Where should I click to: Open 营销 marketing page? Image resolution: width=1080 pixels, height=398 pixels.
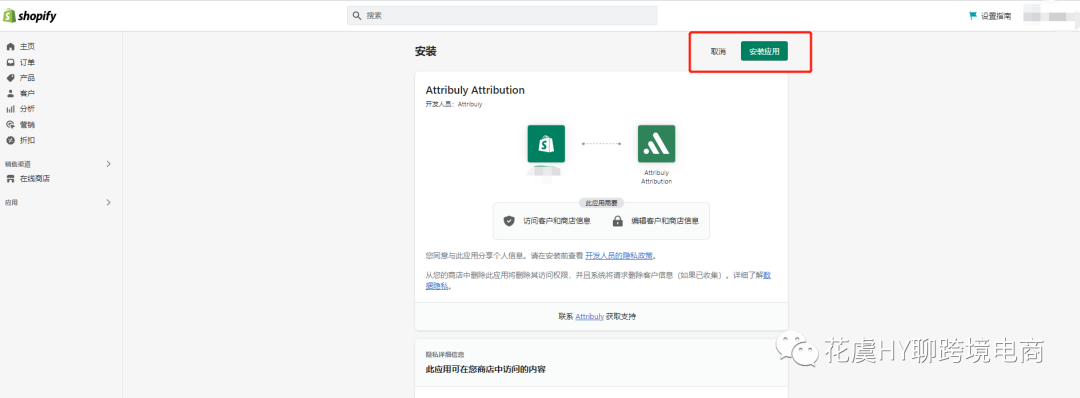(x=27, y=125)
